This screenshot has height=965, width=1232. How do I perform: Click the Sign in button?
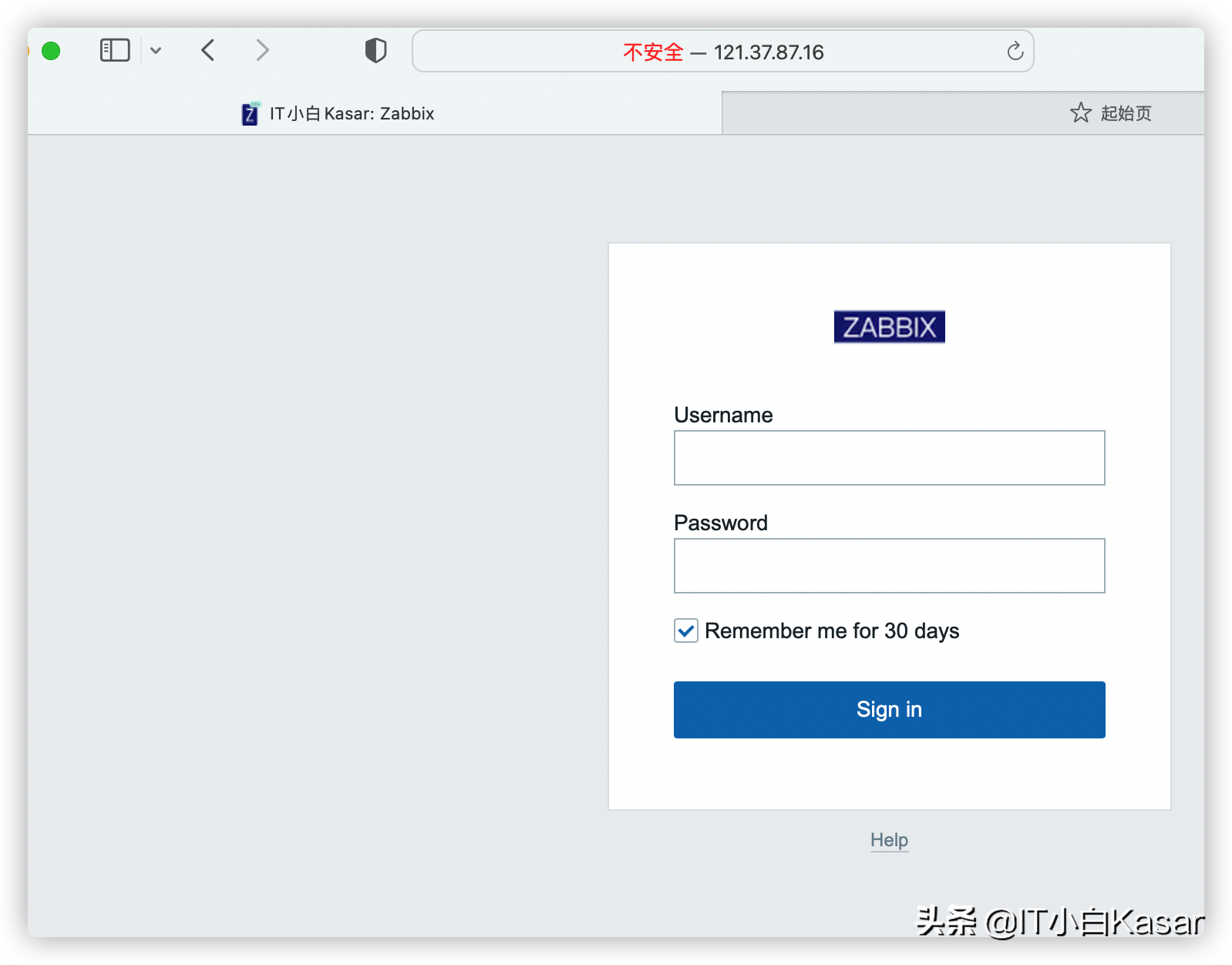889,709
